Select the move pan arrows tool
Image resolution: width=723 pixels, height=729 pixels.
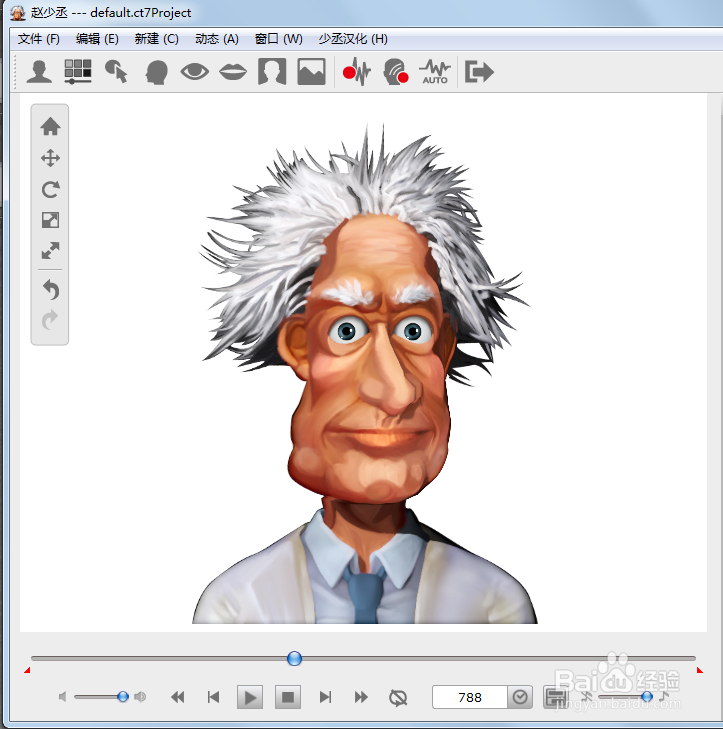[50, 158]
